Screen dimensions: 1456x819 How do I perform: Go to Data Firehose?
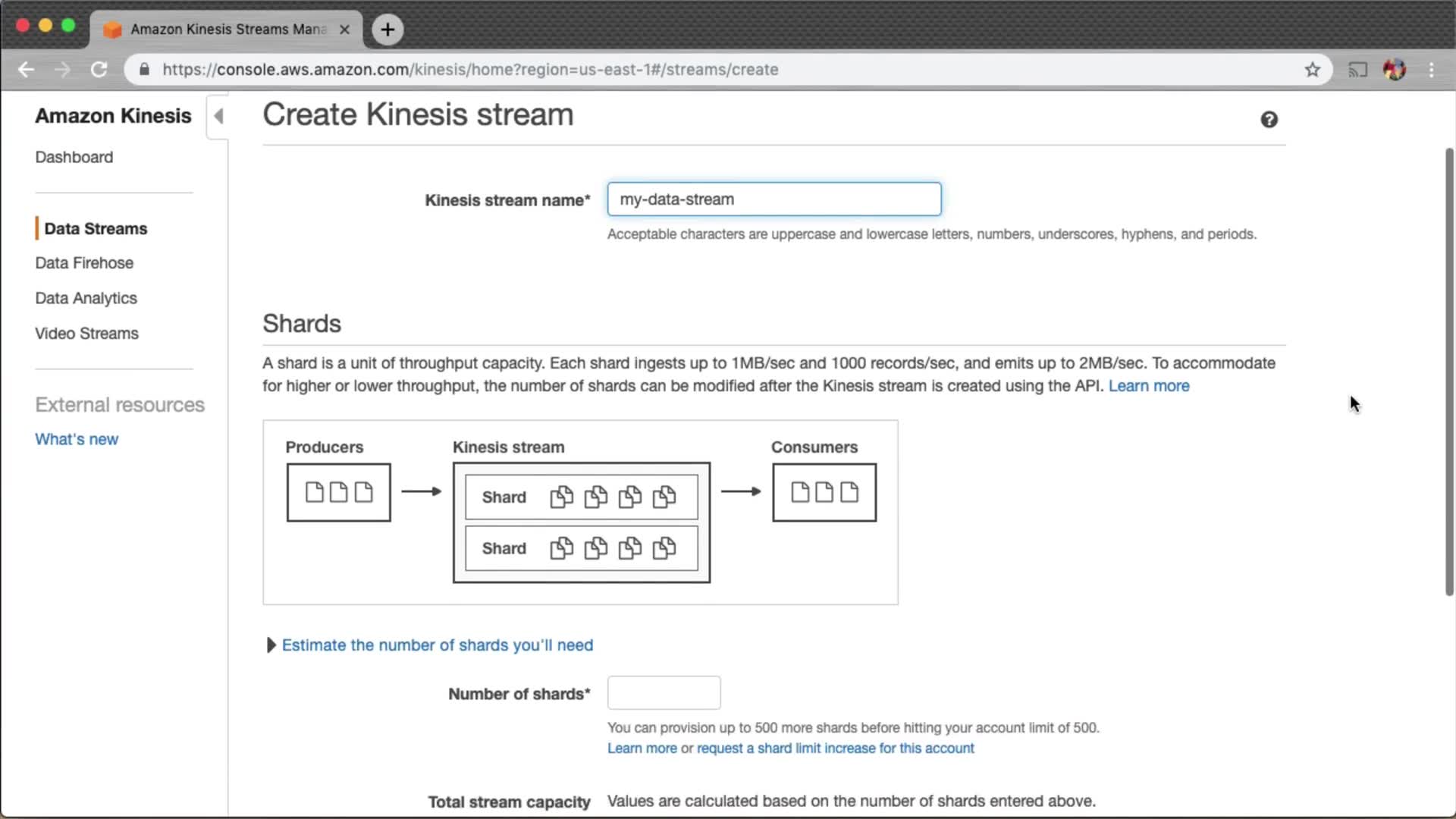(84, 263)
